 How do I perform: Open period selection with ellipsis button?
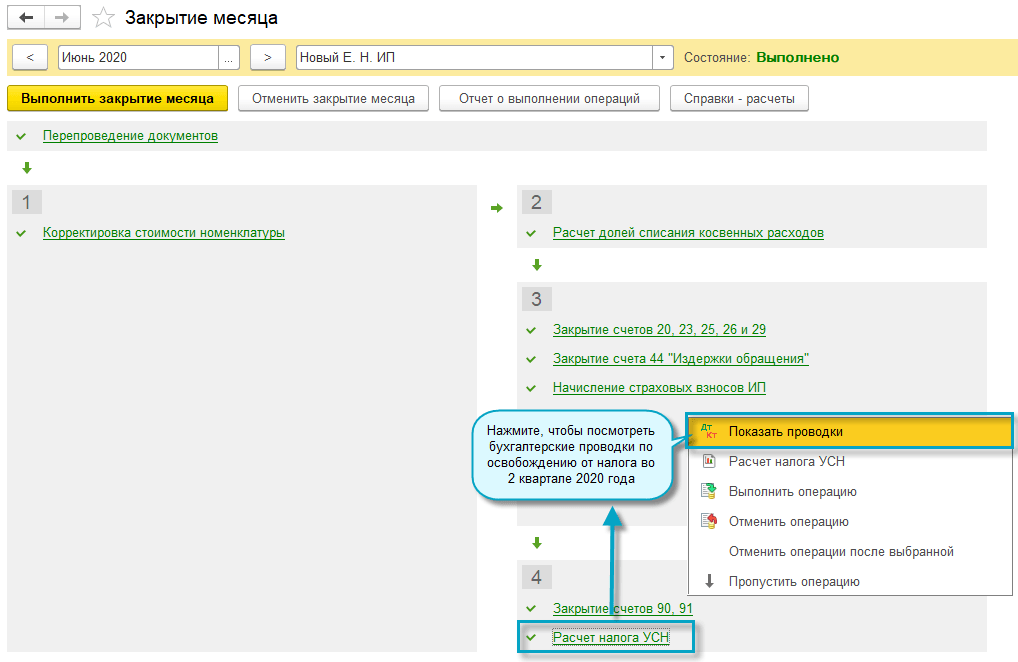228,58
